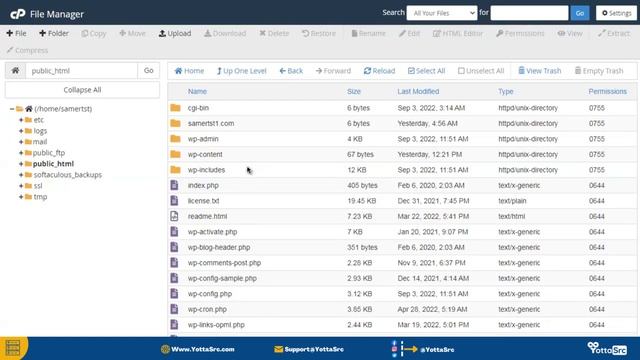Click the wp-includes folder icon
This screenshot has height=360, width=640.
[x=176, y=170]
